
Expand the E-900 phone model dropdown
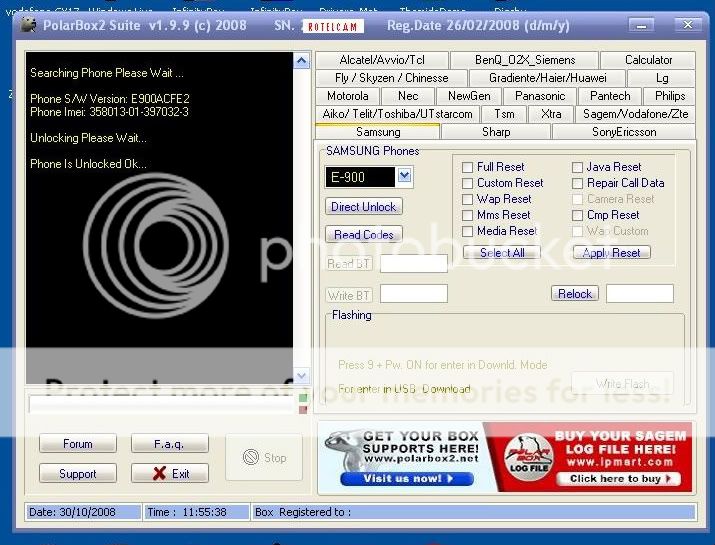pyautogui.click(x=404, y=176)
